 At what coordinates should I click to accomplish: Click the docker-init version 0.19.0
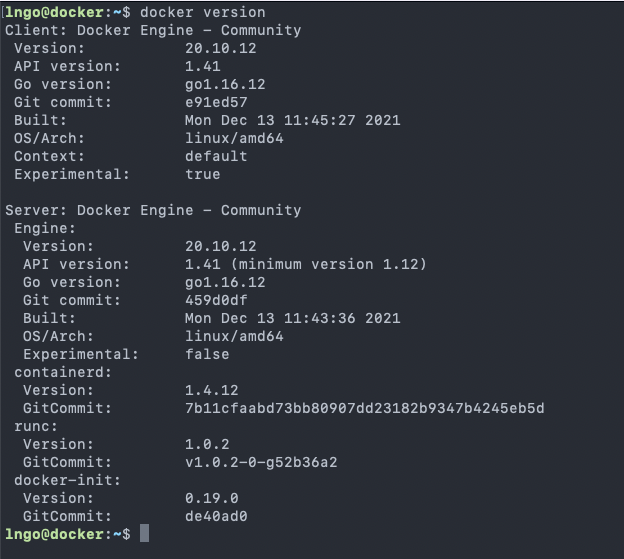[x=212, y=498]
